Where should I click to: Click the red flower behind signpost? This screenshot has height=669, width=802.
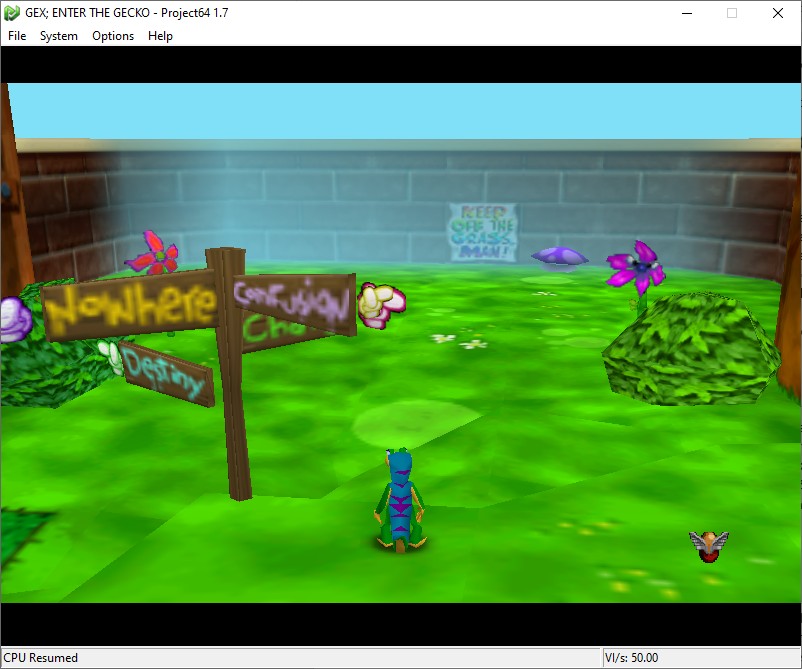153,253
